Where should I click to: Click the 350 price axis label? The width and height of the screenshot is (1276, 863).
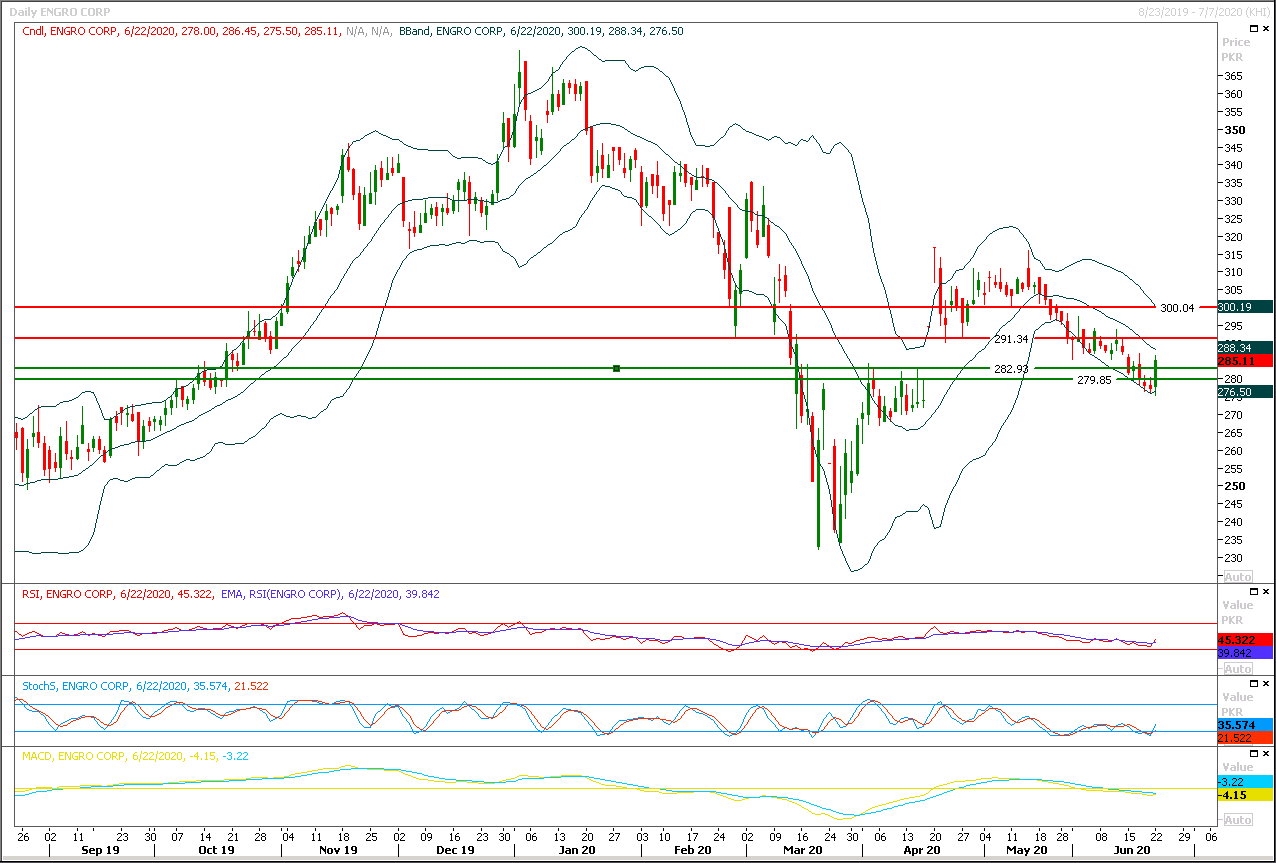coord(1234,130)
